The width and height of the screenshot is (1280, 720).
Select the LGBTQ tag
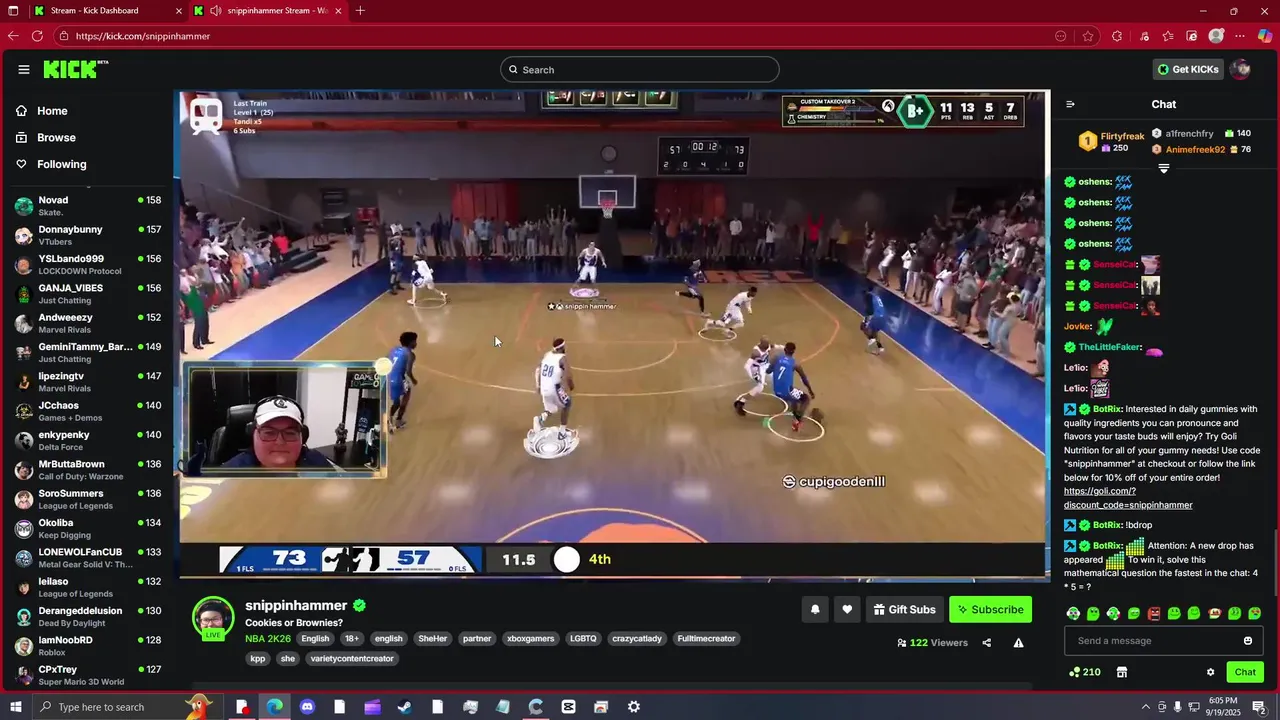pyautogui.click(x=583, y=638)
